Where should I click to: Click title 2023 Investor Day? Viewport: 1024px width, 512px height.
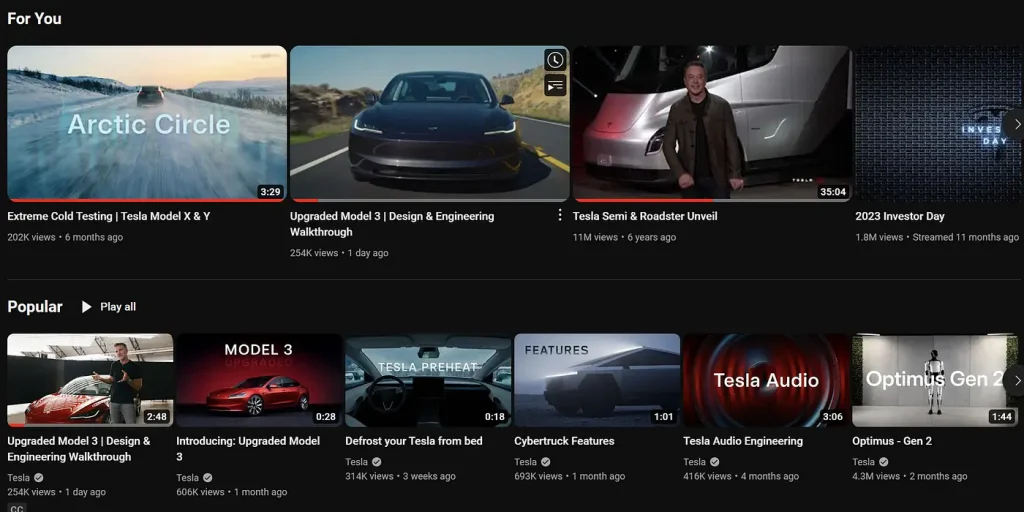[900, 216]
